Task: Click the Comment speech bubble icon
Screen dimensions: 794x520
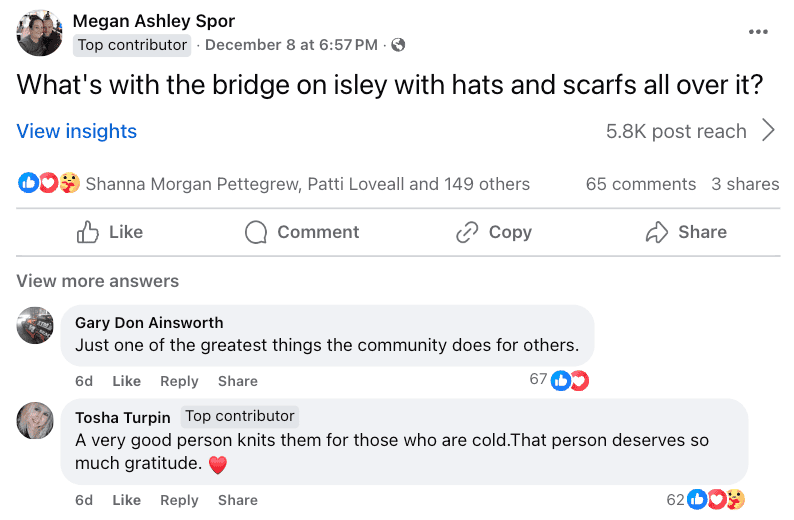Action: click(256, 232)
